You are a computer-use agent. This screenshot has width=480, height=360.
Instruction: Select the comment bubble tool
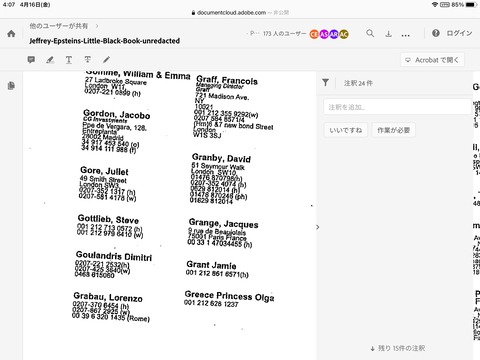(x=31, y=60)
